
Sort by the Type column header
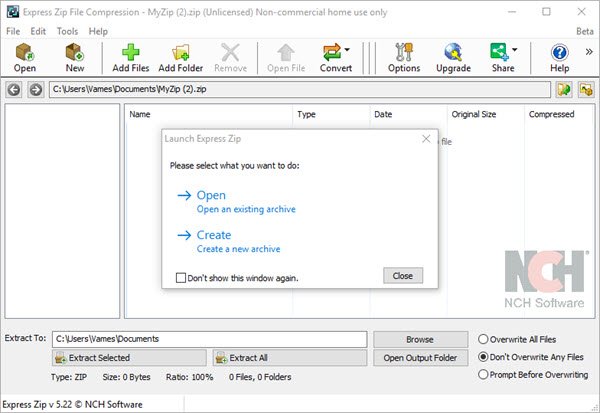[307, 114]
